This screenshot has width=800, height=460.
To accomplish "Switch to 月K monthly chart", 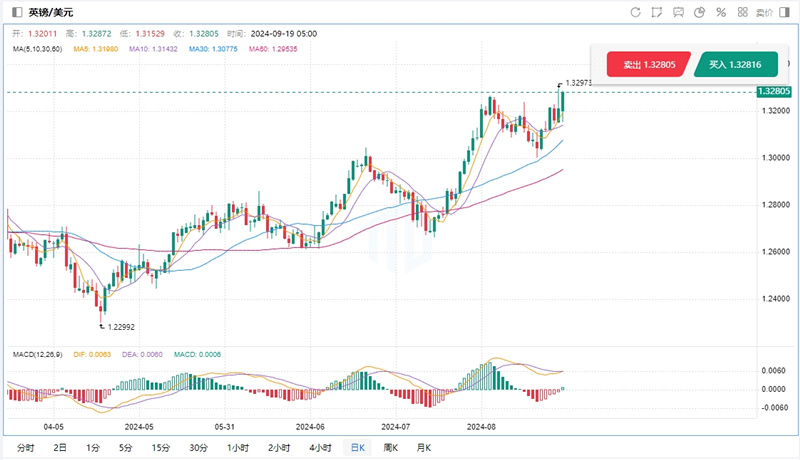I will pos(422,448).
